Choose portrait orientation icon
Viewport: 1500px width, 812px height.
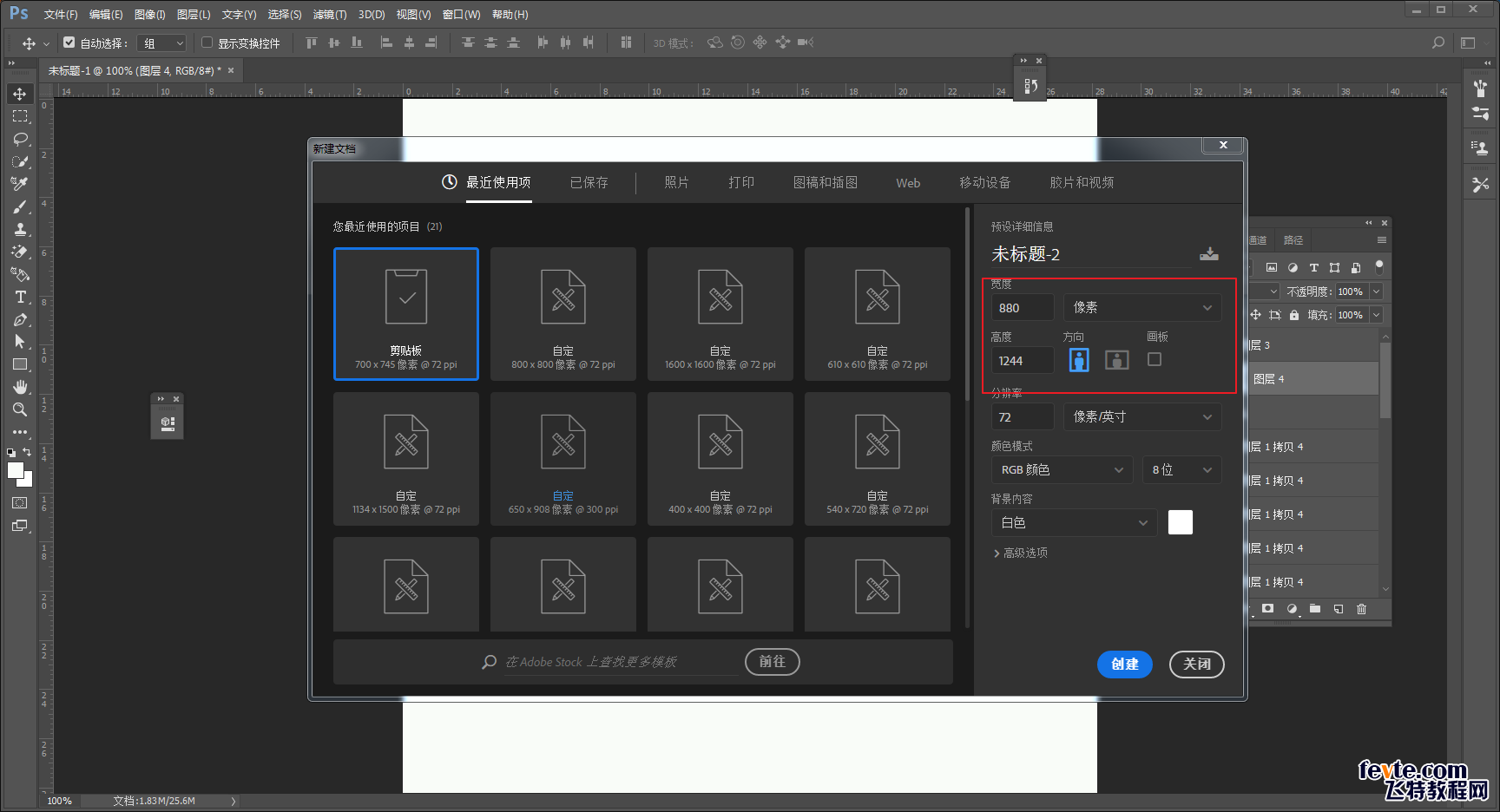[x=1079, y=360]
